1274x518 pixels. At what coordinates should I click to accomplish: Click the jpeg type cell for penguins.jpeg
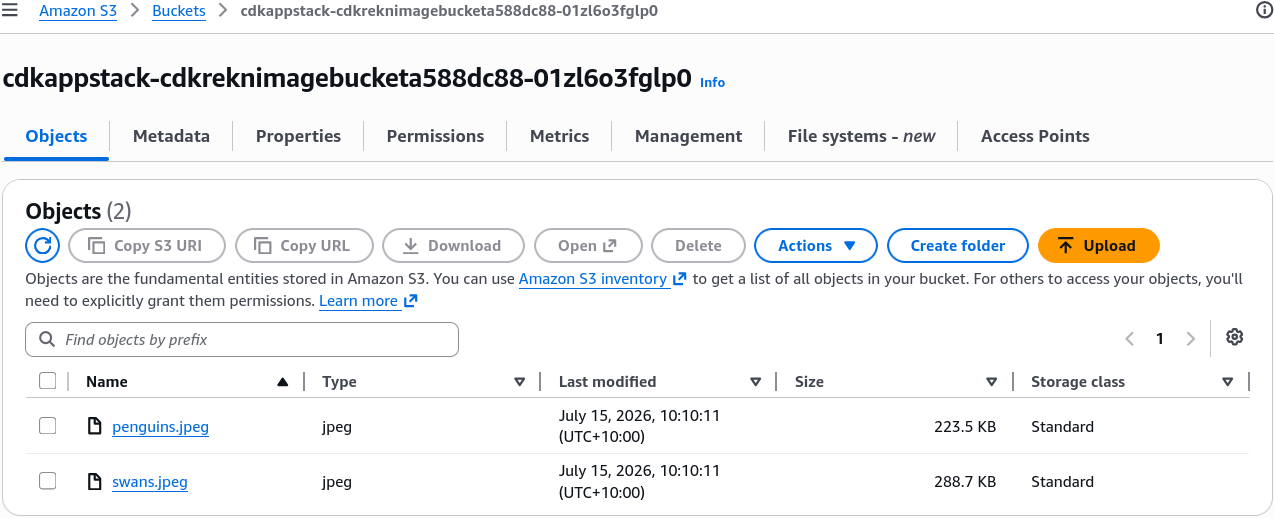[337, 427]
